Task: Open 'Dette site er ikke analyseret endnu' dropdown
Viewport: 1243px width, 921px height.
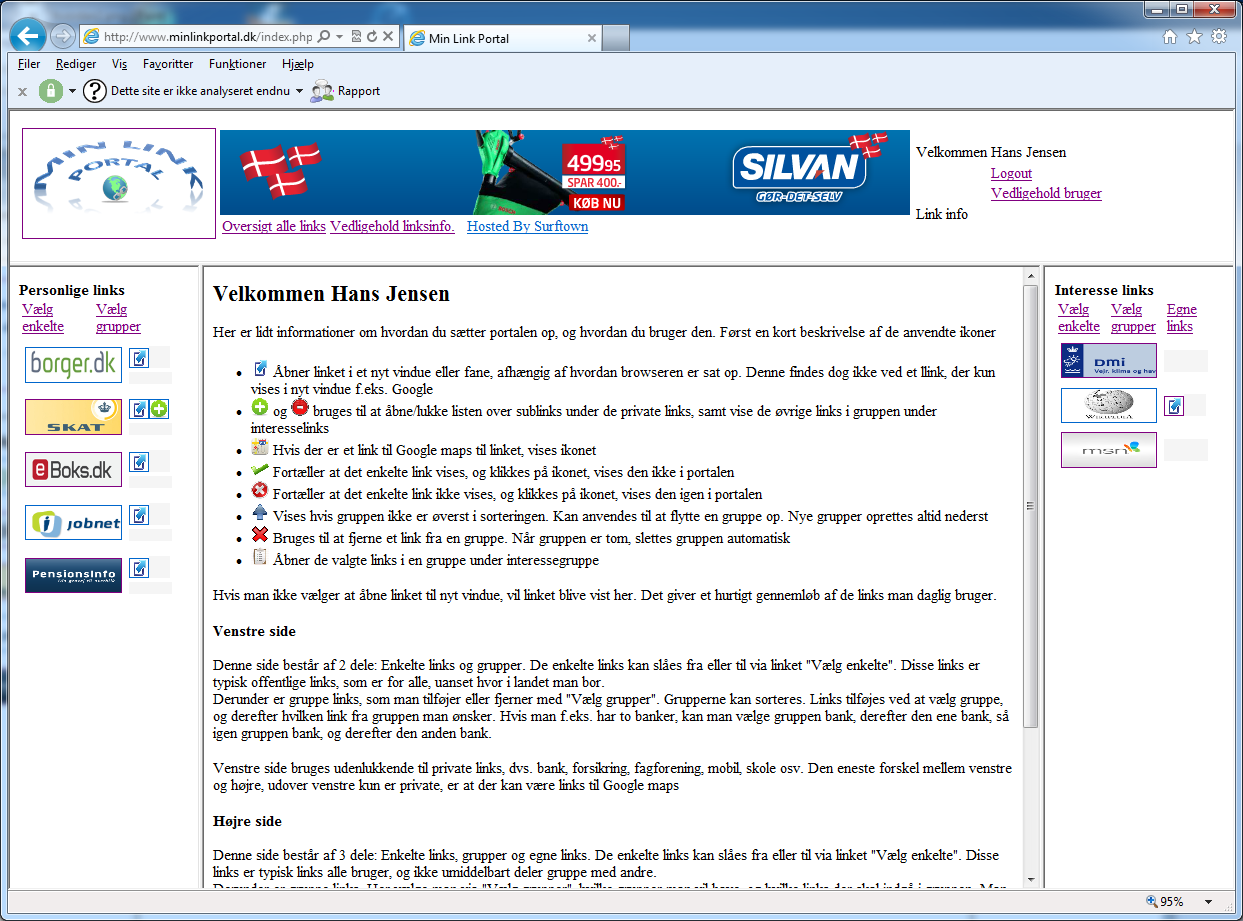Action: tap(299, 92)
